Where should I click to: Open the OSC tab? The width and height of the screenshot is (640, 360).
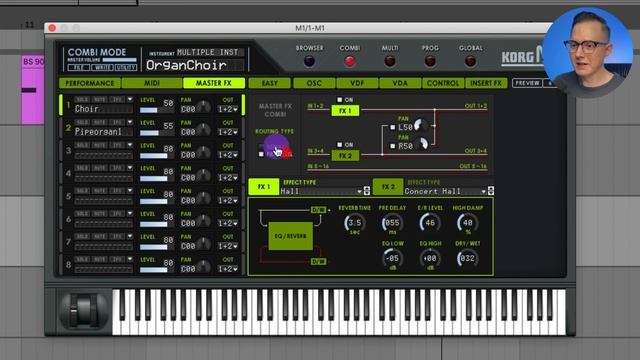pos(314,83)
